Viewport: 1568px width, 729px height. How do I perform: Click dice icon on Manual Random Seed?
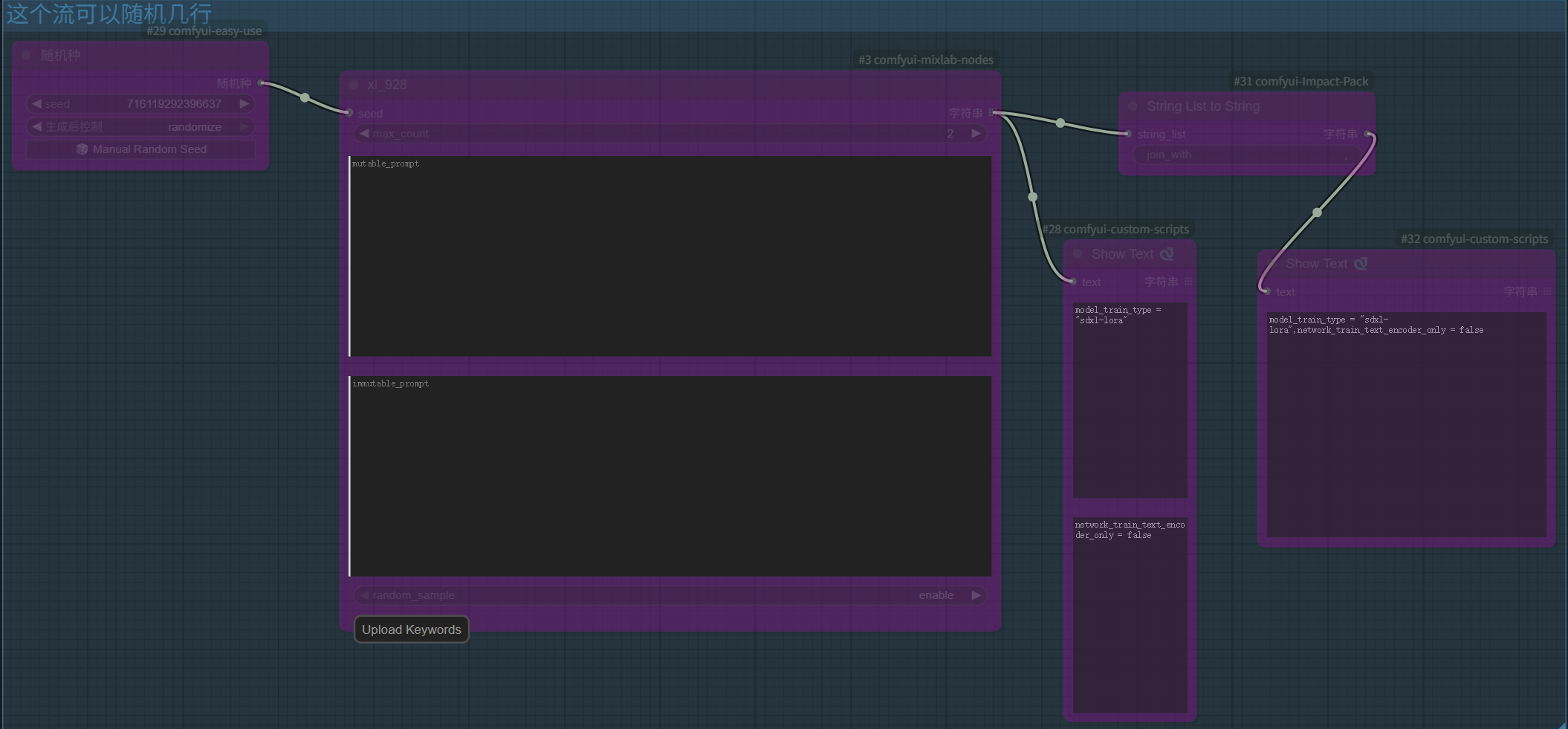pyautogui.click(x=82, y=149)
